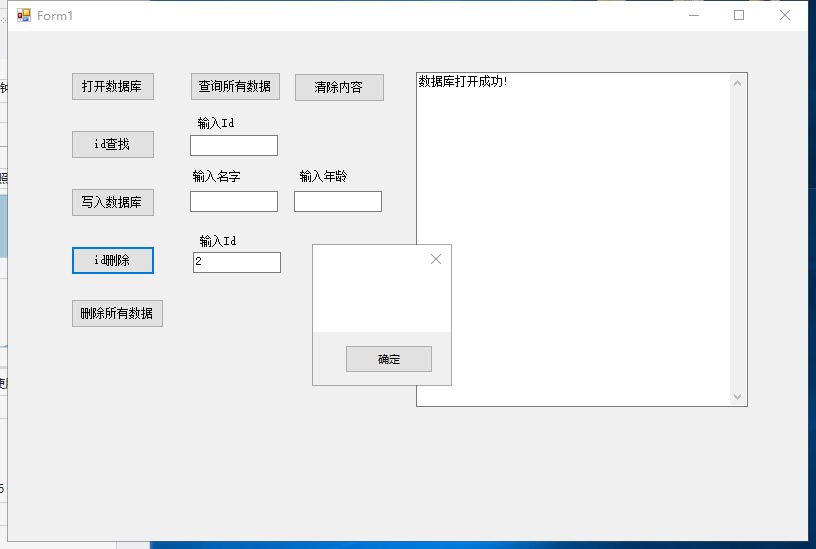Image resolution: width=816 pixels, height=549 pixels.
Task: Click the 打开数据库 button
Action: tap(112, 87)
